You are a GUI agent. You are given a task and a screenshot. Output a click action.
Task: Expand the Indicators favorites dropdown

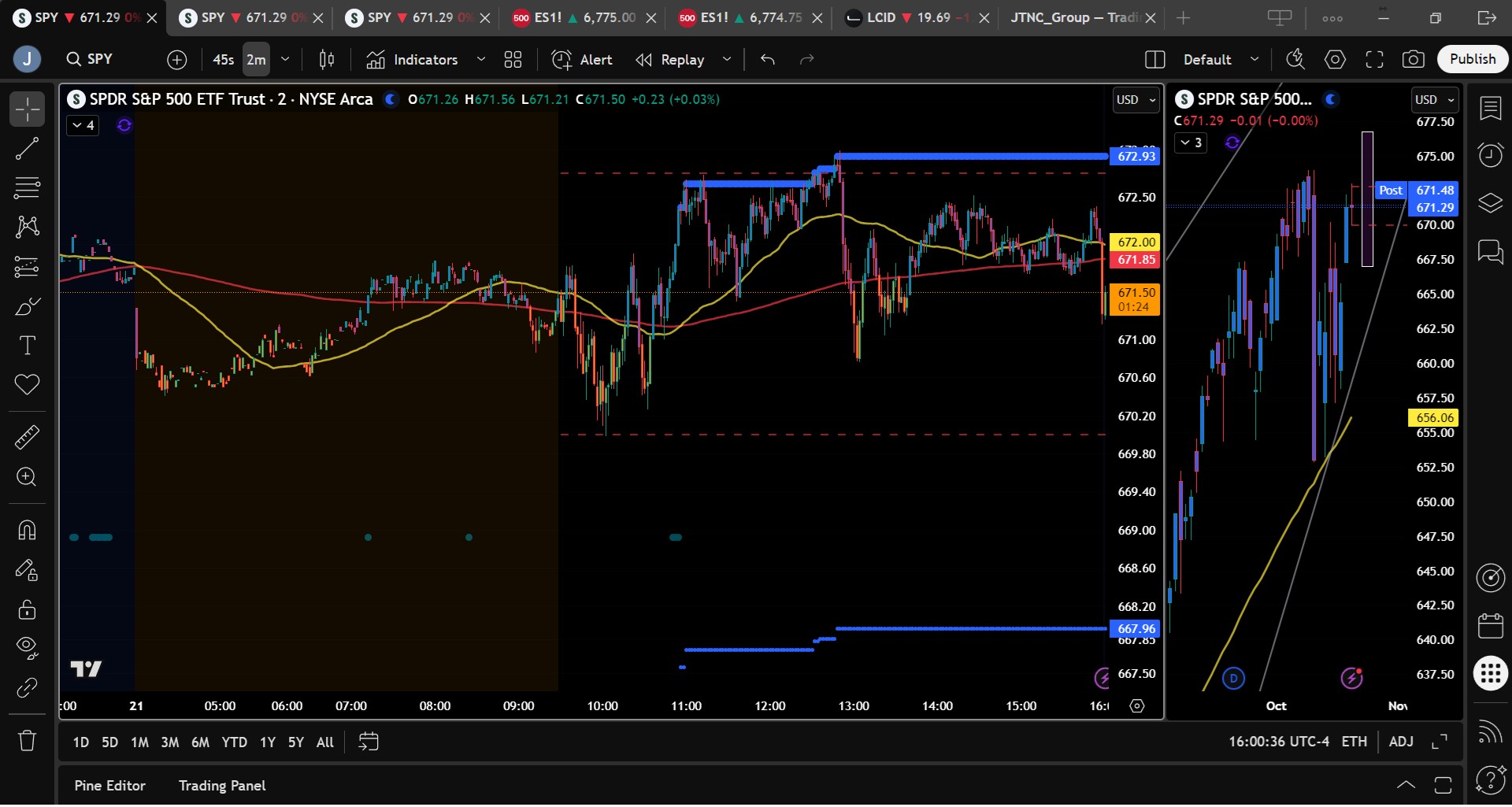pyautogui.click(x=481, y=59)
